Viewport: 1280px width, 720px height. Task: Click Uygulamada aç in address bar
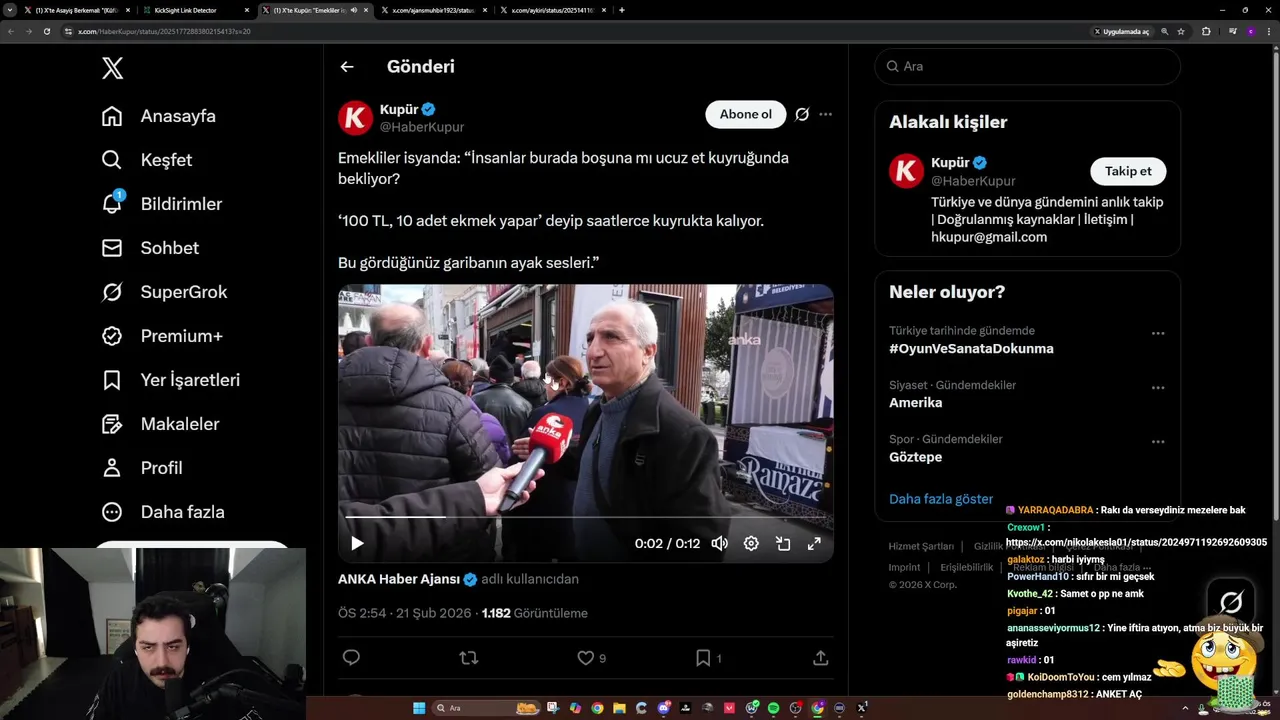pyautogui.click(x=1121, y=31)
